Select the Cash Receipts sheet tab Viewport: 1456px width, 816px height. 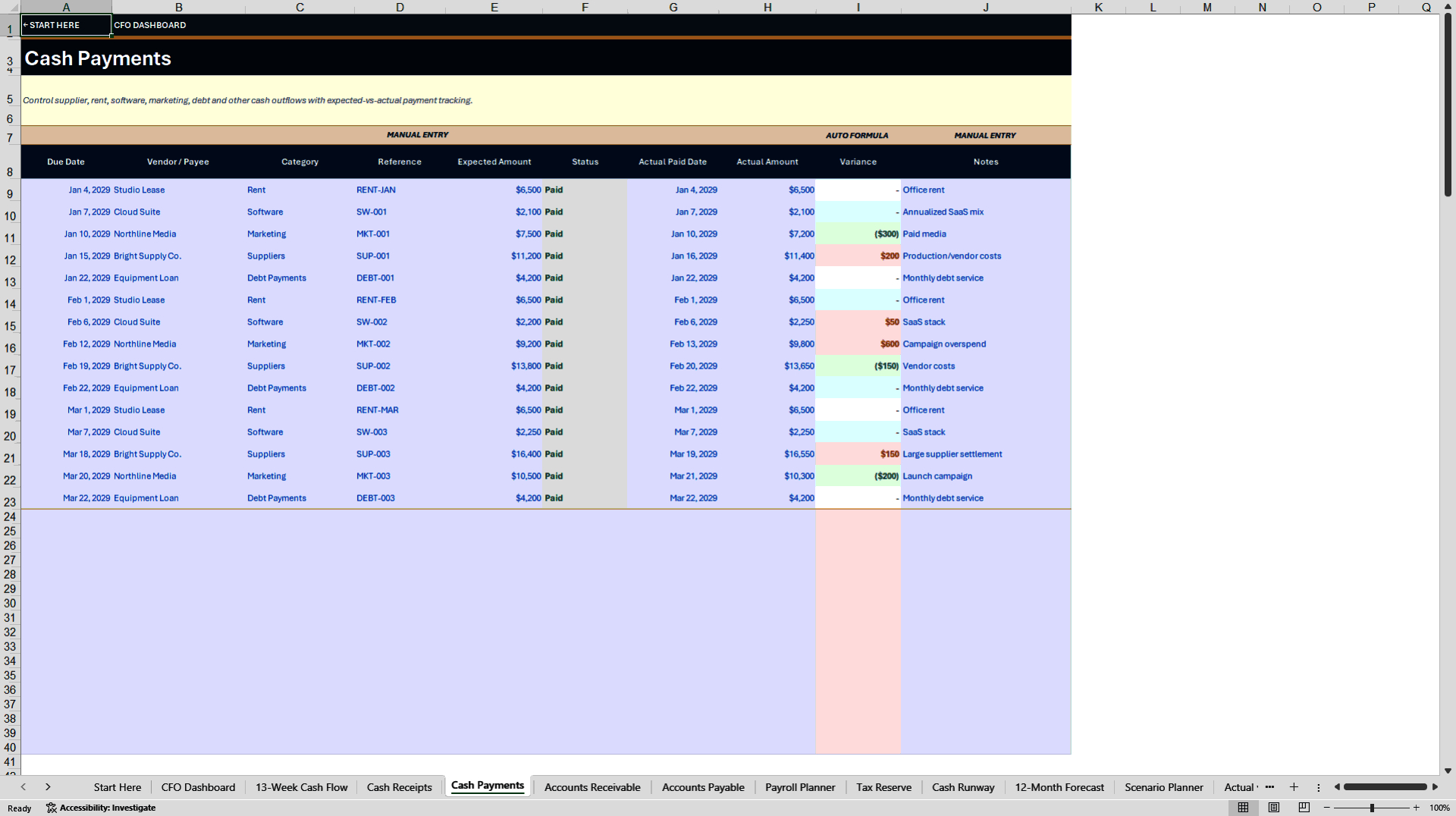click(399, 787)
